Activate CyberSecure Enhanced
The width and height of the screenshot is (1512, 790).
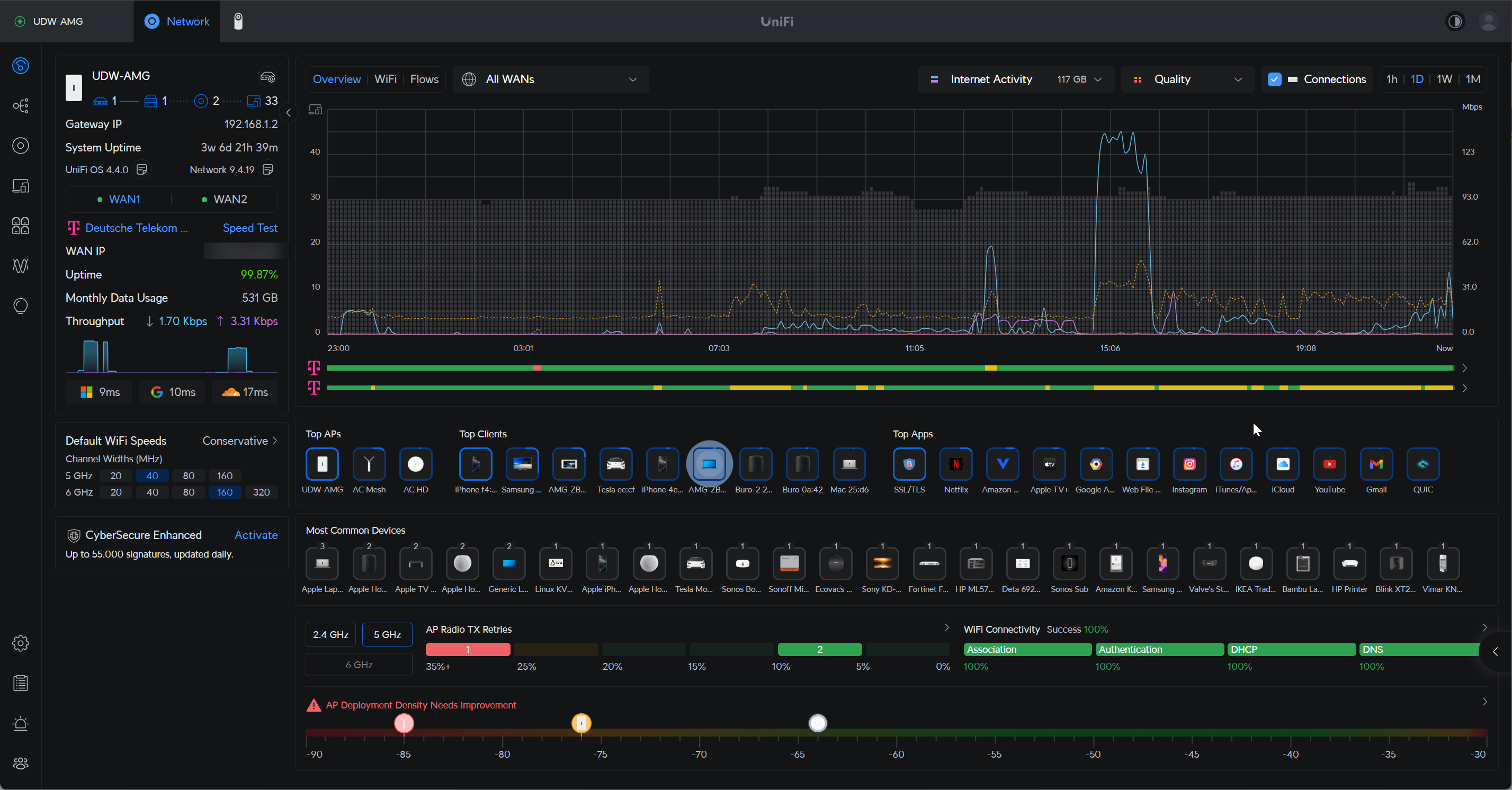[256, 535]
